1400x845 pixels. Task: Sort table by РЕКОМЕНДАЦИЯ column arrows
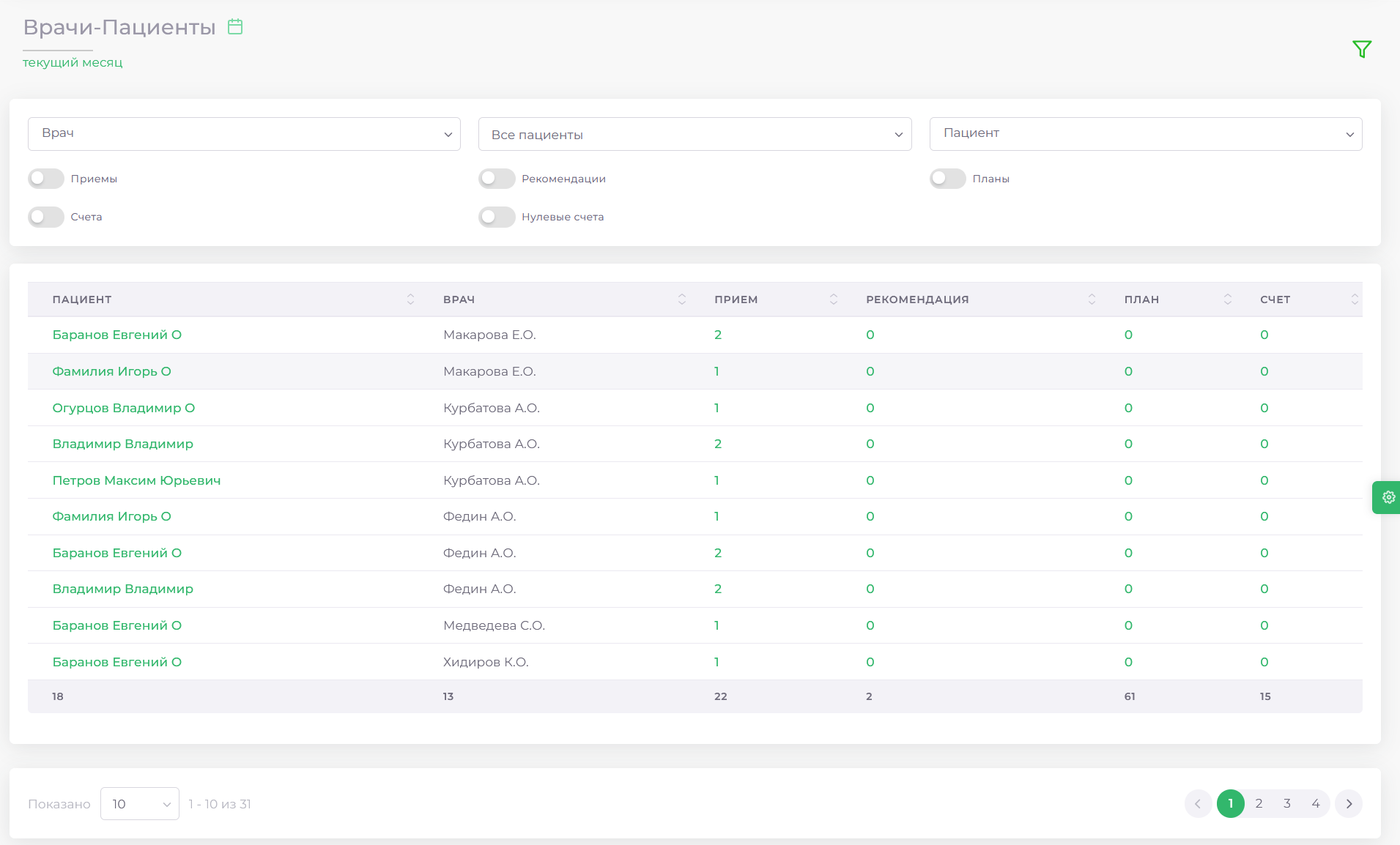1092,299
